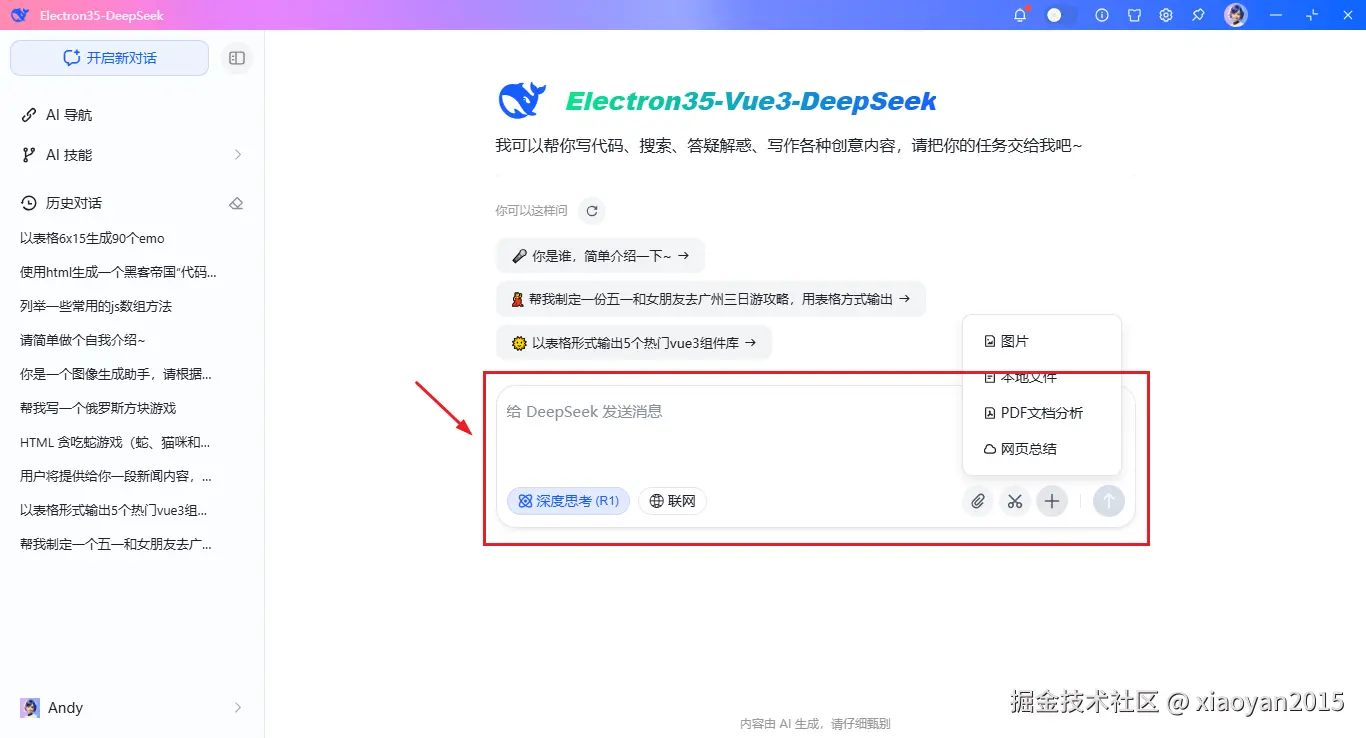
Task: Choose prompt 你是谁，简单介绍一下~
Action: tap(600, 256)
